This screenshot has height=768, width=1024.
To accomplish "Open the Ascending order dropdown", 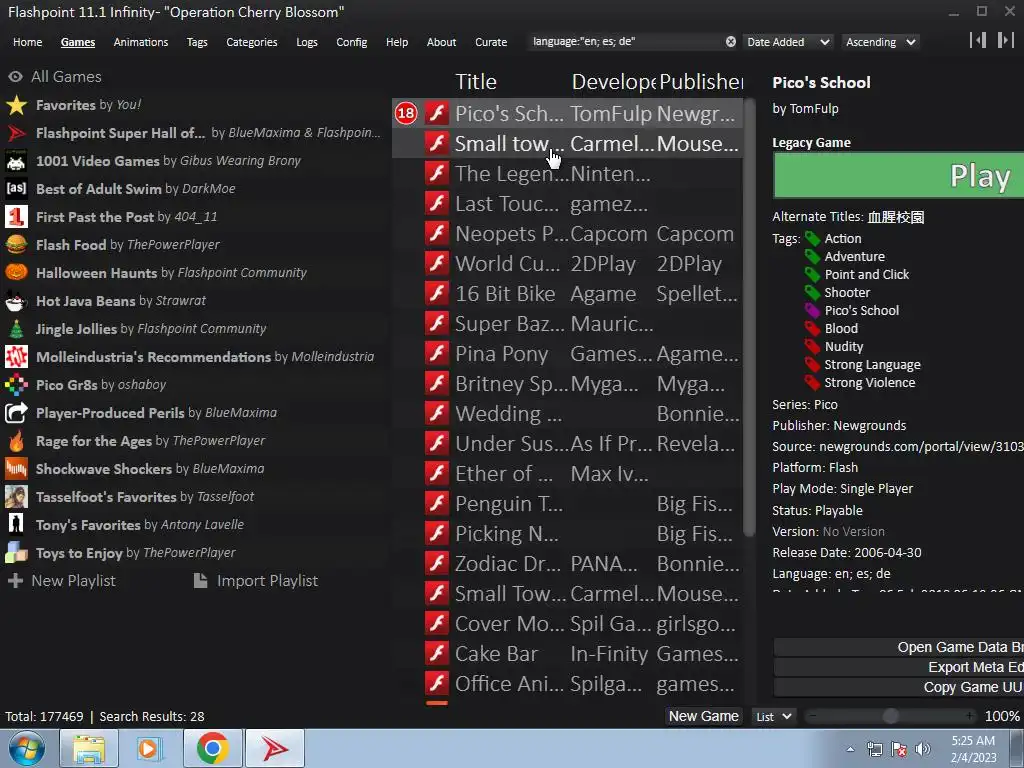I will click(880, 42).
